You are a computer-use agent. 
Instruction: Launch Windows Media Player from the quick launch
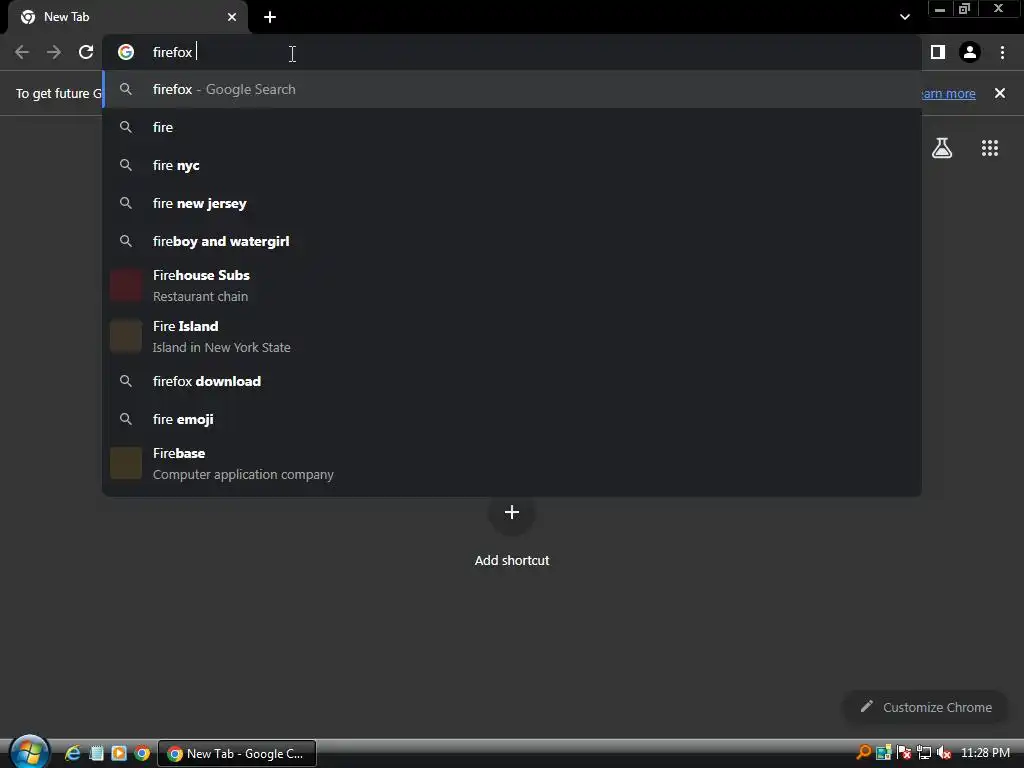pyautogui.click(x=119, y=753)
